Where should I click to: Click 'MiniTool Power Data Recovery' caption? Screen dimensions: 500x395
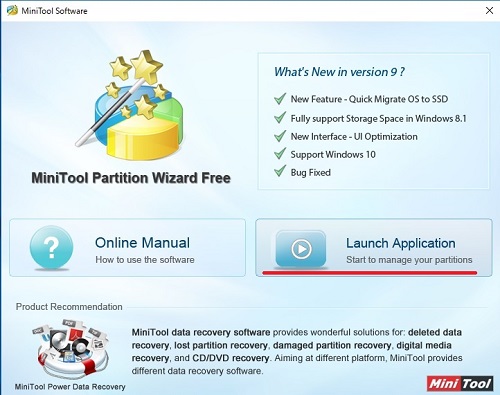[x=70, y=387]
